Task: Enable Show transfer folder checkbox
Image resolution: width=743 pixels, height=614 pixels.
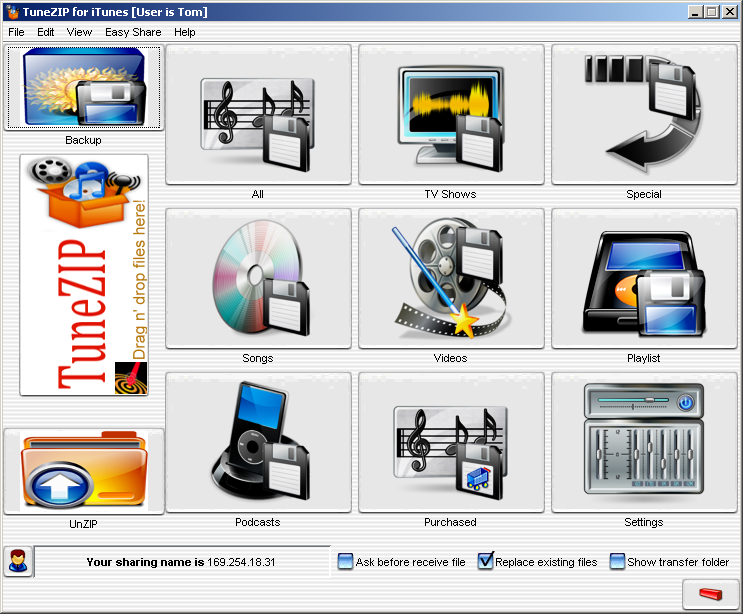Action: [617, 561]
